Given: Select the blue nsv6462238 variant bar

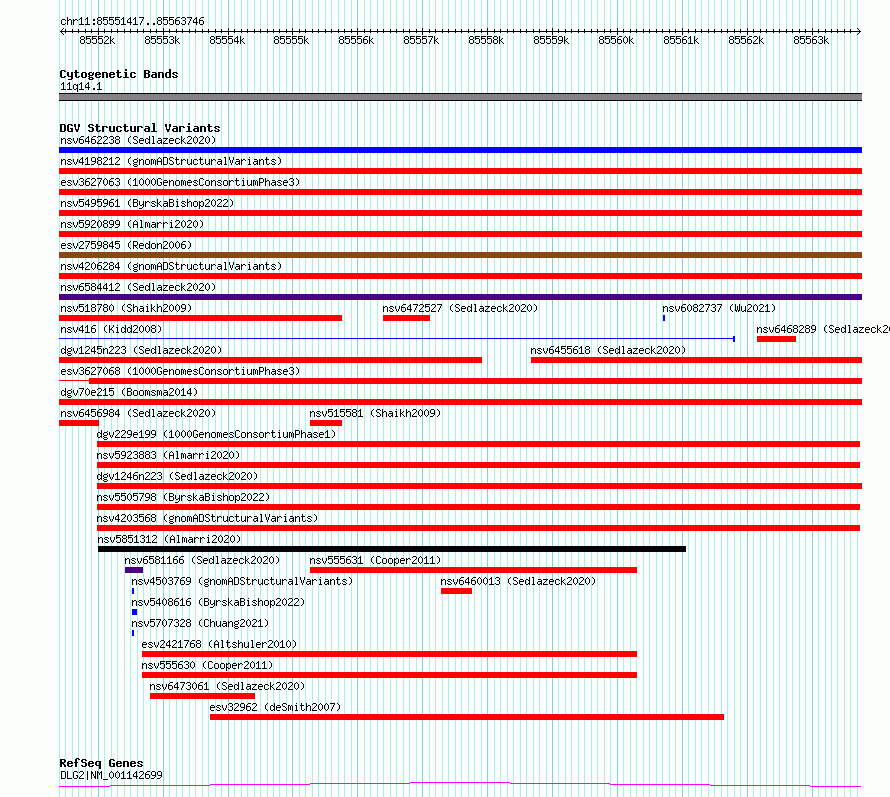Looking at the screenshot, I should click(x=460, y=150).
